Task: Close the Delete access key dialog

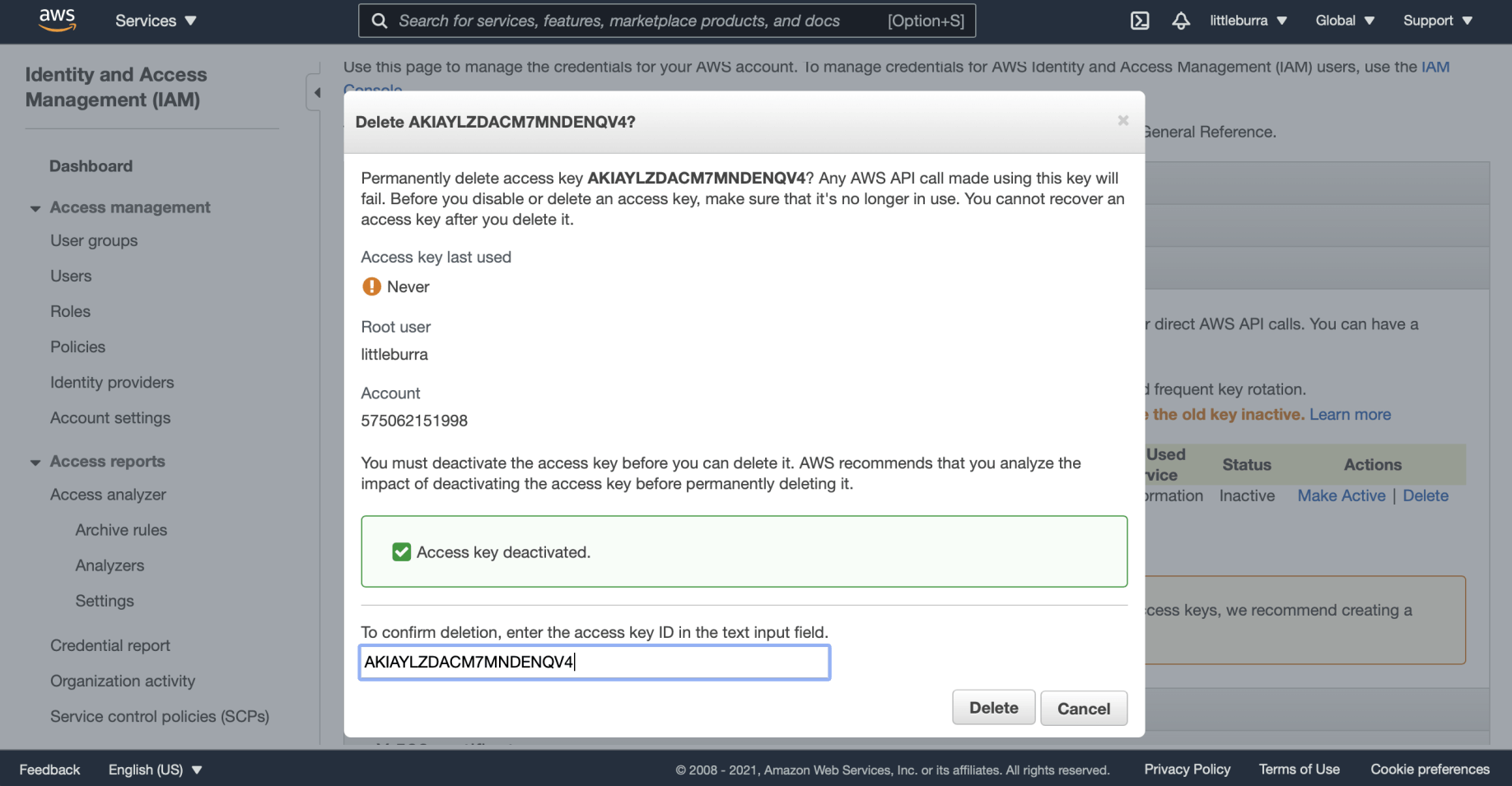Action: tap(1122, 121)
